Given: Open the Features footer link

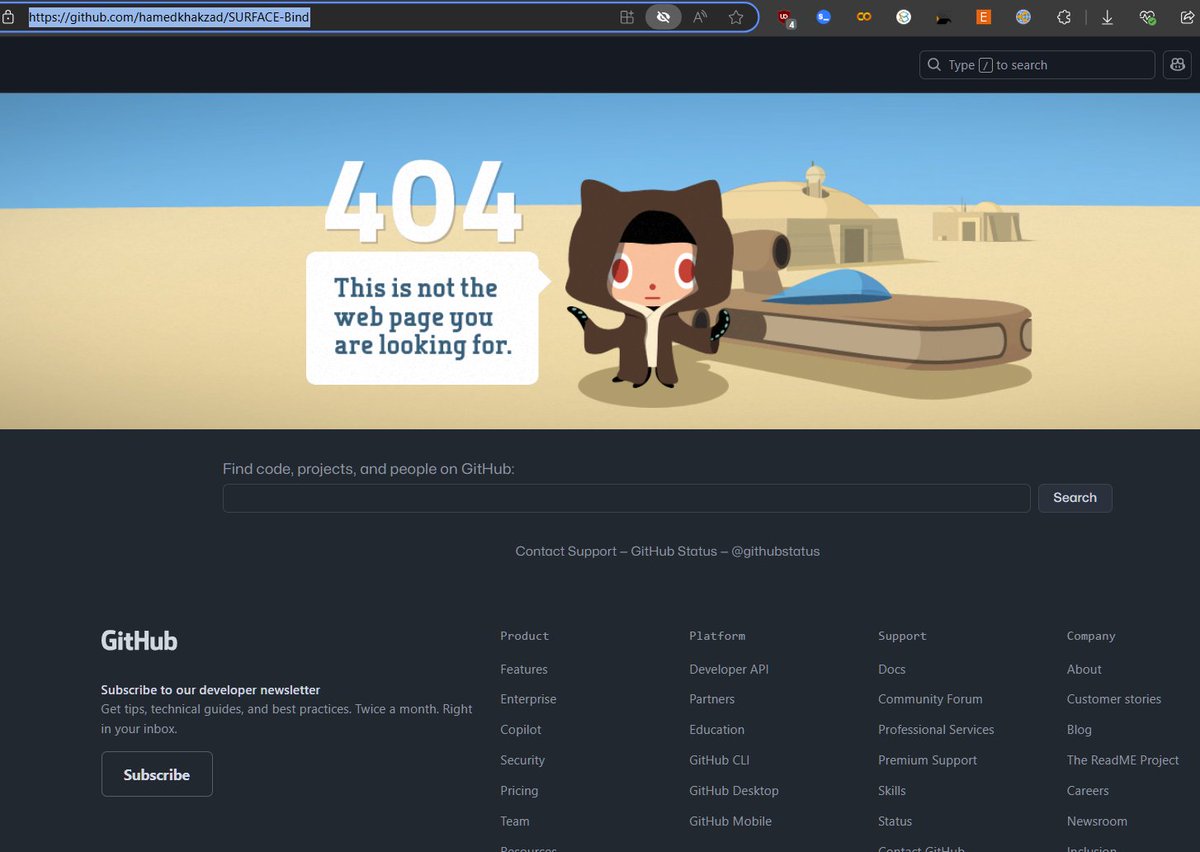Looking at the screenshot, I should tap(524, 669).
